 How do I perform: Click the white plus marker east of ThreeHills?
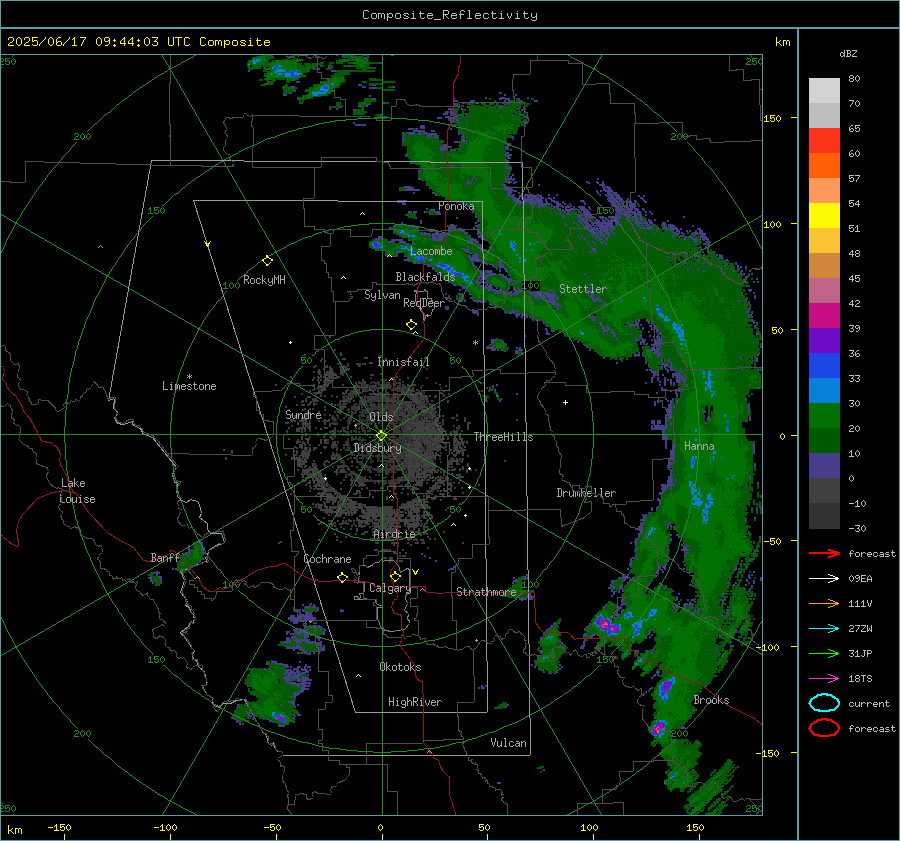click(565, 402)
